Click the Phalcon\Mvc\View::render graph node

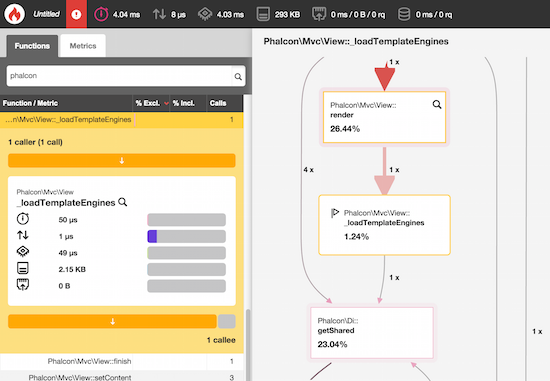(384, 117)
